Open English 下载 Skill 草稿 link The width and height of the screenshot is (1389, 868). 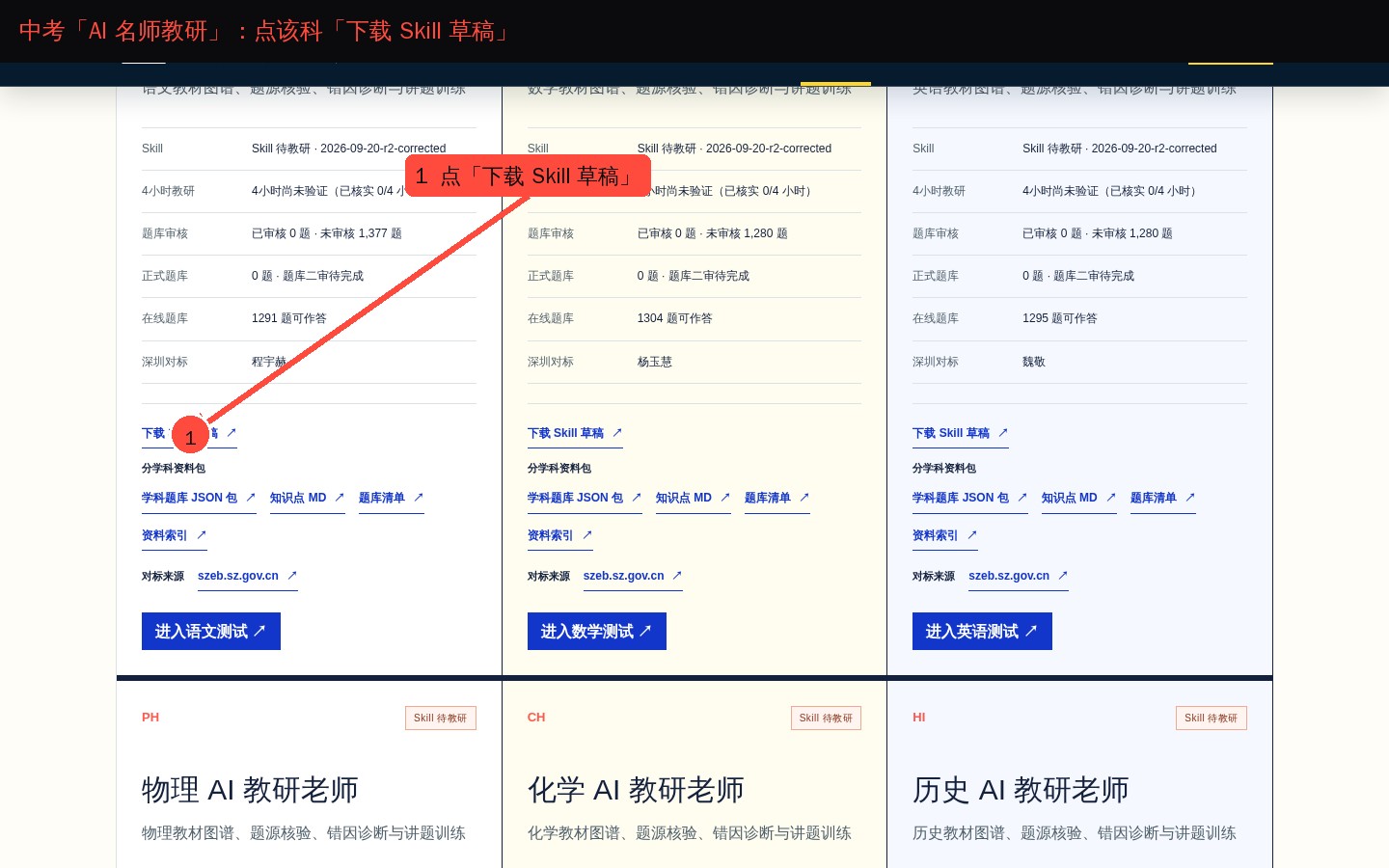960,434
